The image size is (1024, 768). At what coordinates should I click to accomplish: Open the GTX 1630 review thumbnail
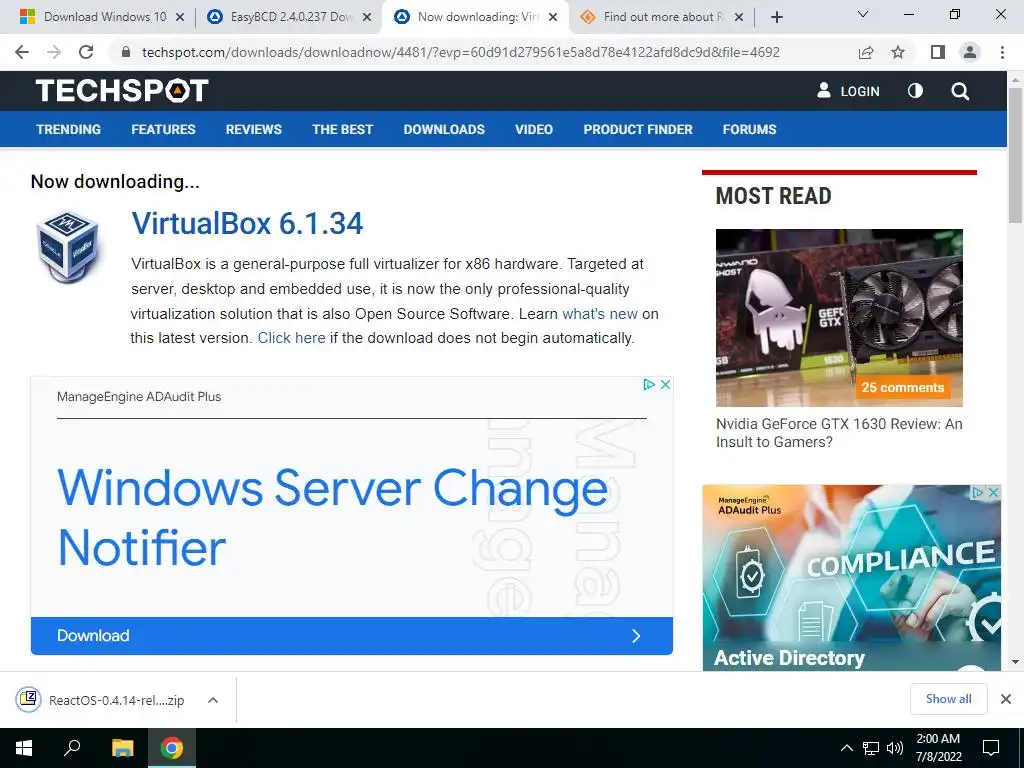[x=839, y=317]
